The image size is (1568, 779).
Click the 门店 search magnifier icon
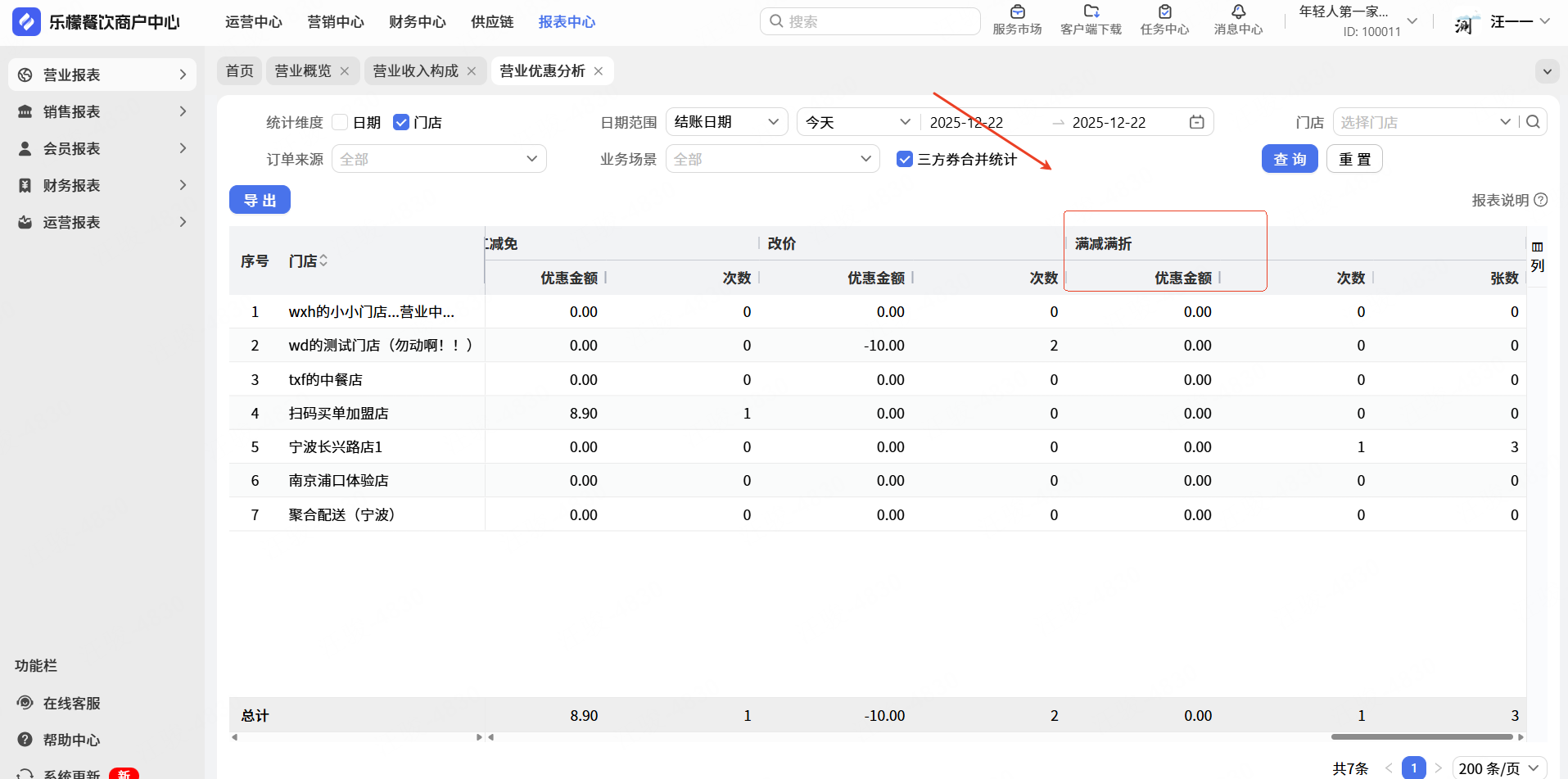coord(1534,122)
